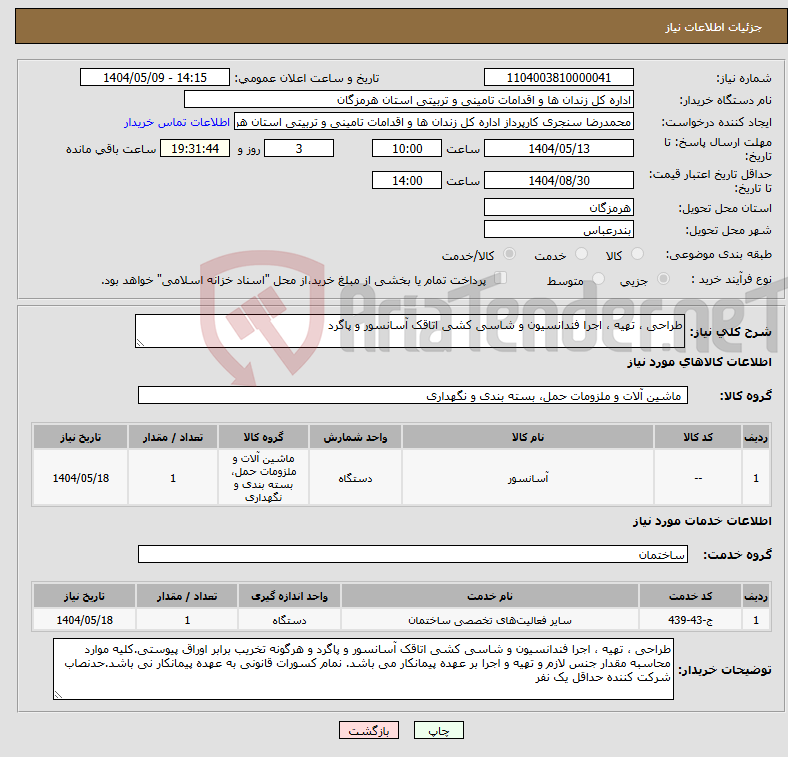Click the واحد شمارش column header
The width and height of the screenshot is (788, 757).
[x=355, y=437]
